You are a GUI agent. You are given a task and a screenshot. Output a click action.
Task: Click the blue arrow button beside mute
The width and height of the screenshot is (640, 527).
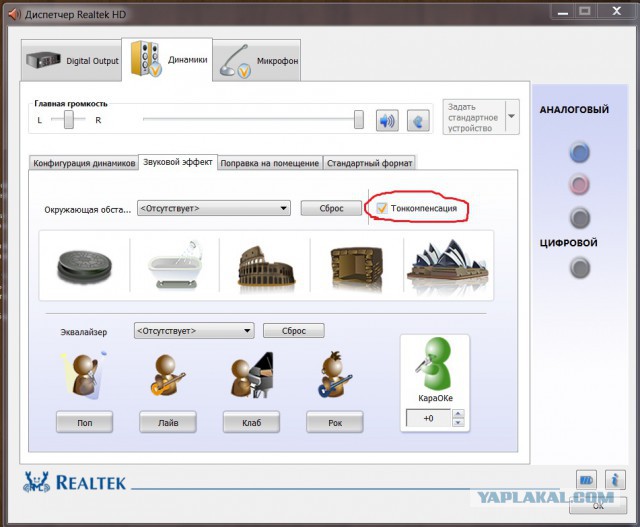point(418,121)
